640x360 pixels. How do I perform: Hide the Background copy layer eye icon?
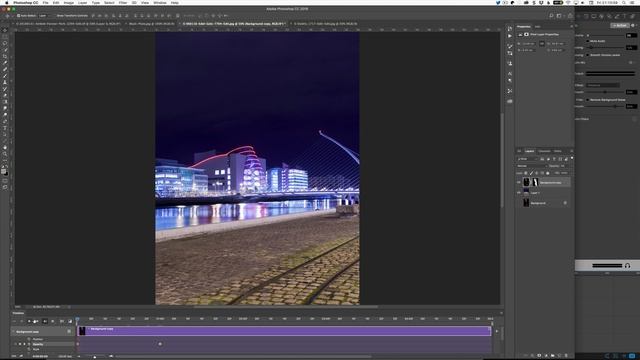click(x=519, y=182)
